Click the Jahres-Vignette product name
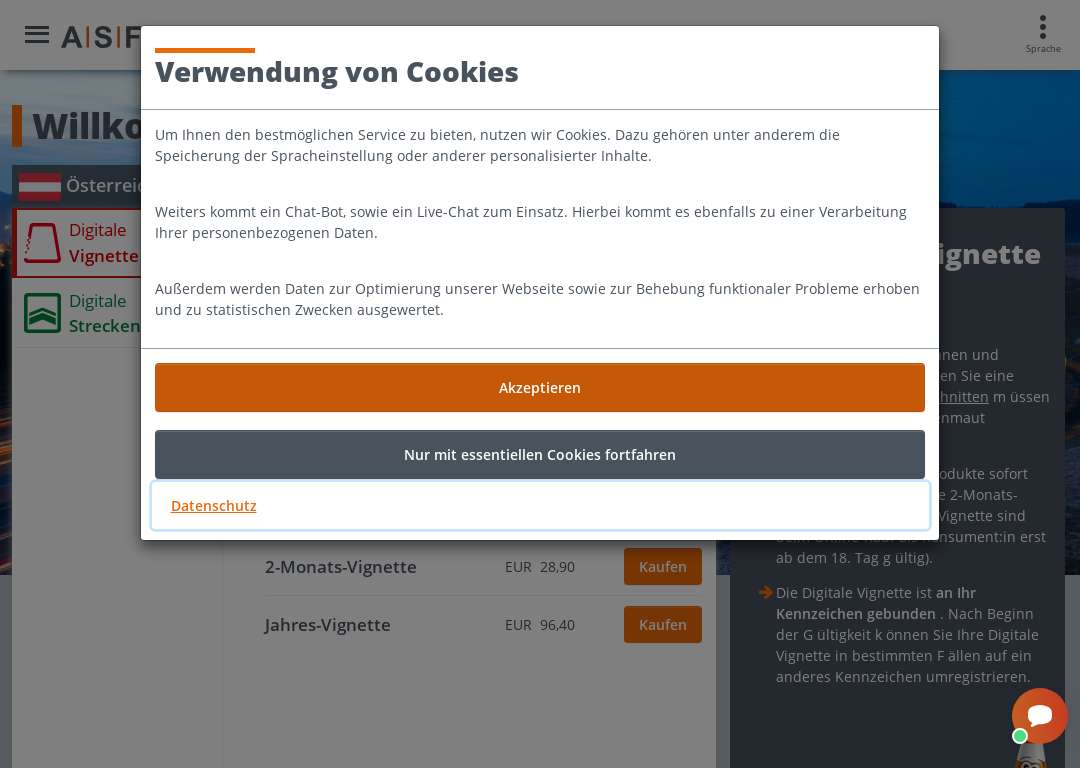This screenshot has width=1080, height=768. [327, 625]
